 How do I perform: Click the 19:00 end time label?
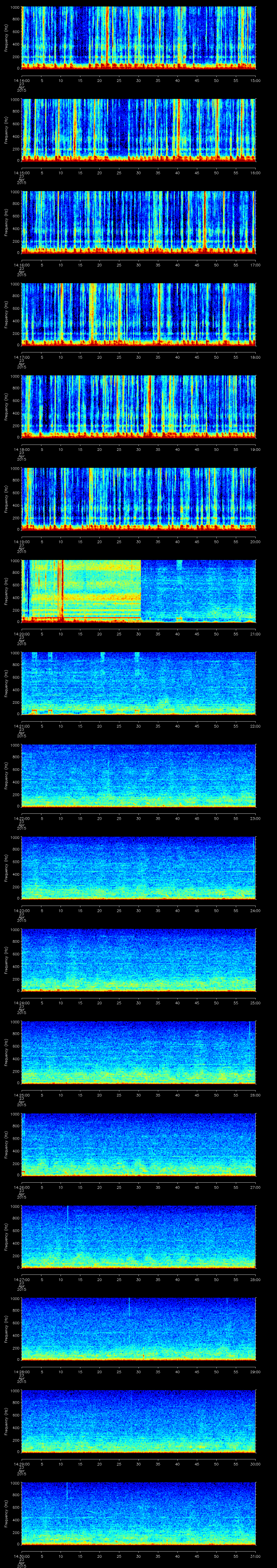click(255, 449)
